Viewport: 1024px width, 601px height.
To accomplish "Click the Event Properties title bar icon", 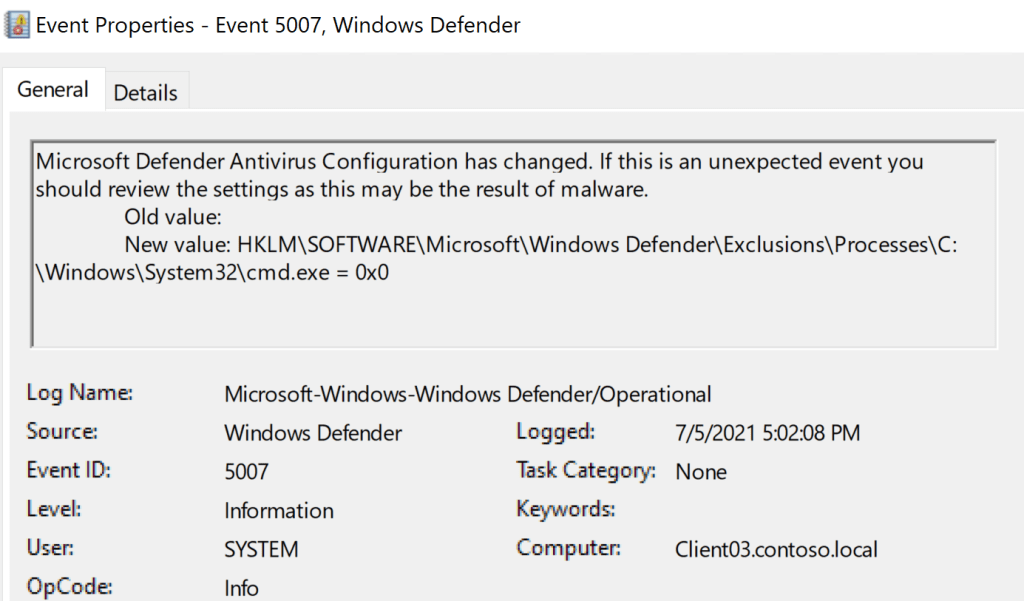I will click(x=18, y=25).
